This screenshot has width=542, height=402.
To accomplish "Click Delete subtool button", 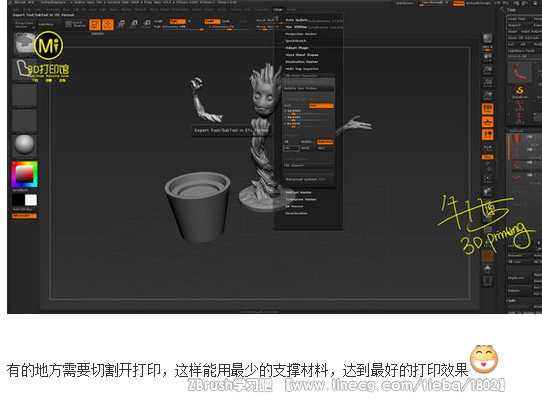I will pyautogui.click(x=519, y=291).
